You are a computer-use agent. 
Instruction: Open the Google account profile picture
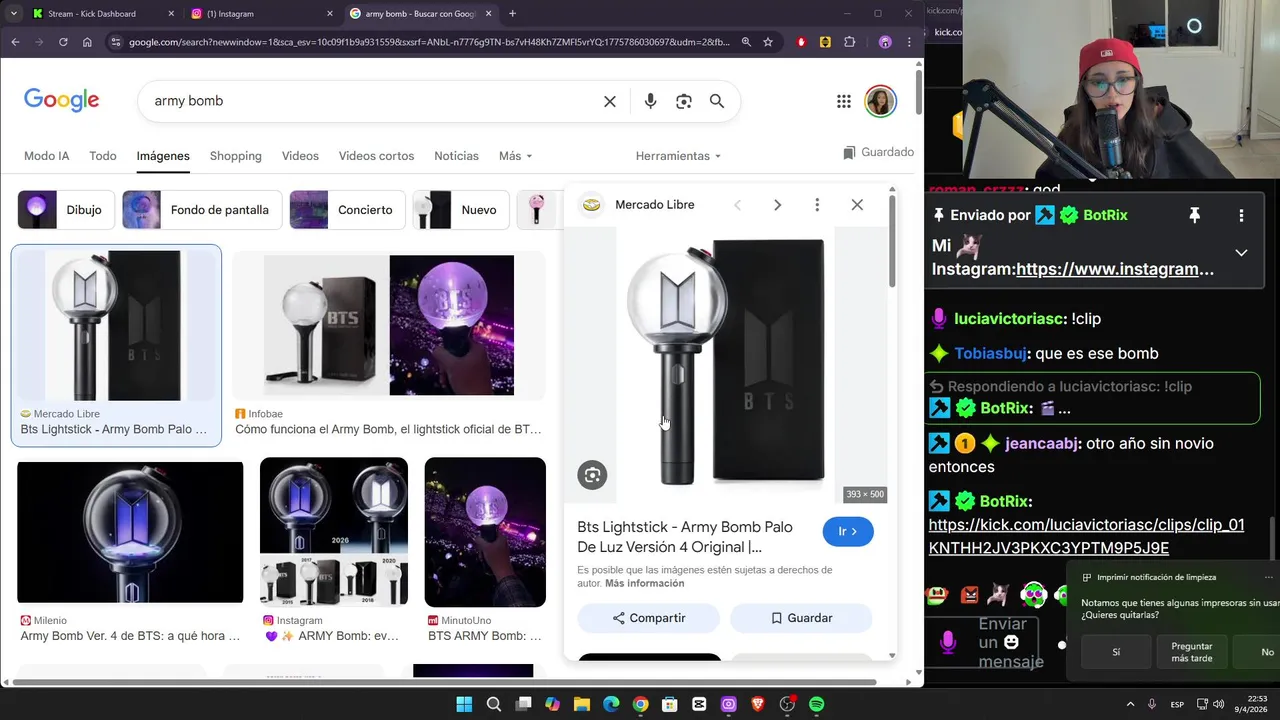pos(881,101)
